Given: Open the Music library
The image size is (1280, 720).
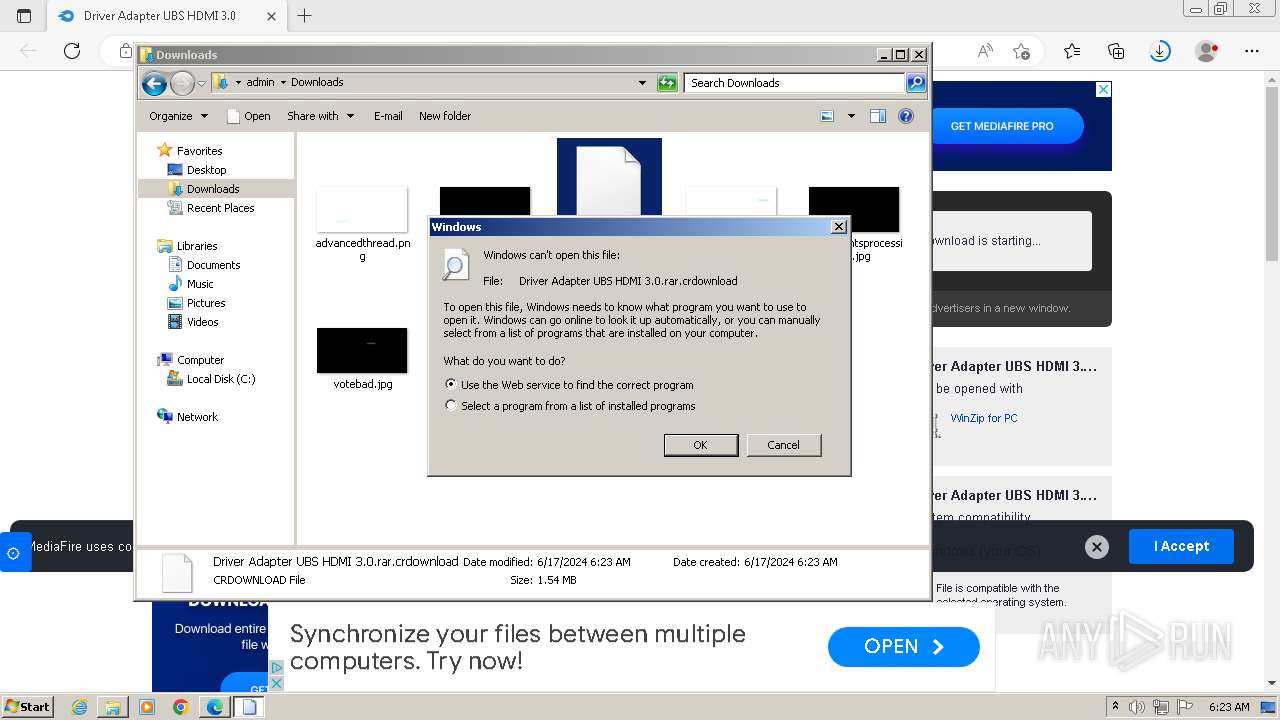Looking at the screenshot, I should point(200,284).
